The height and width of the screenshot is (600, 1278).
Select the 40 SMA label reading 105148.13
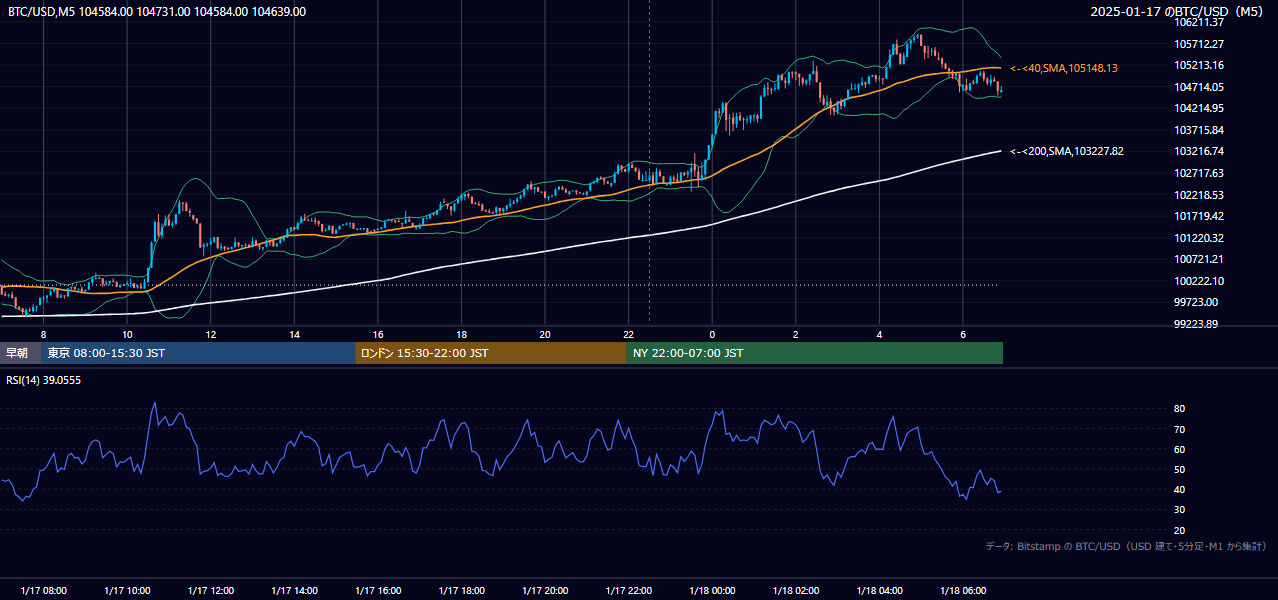click(x=1064, y=68)
